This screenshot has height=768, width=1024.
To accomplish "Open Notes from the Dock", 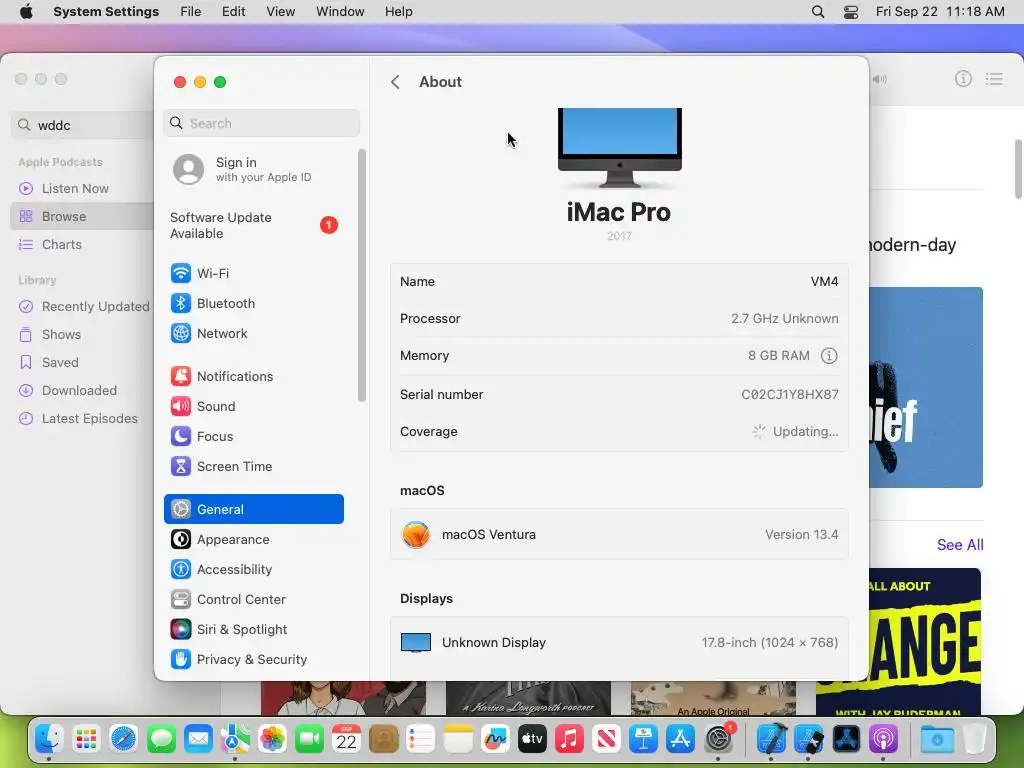I will click(x=458, y=739).
